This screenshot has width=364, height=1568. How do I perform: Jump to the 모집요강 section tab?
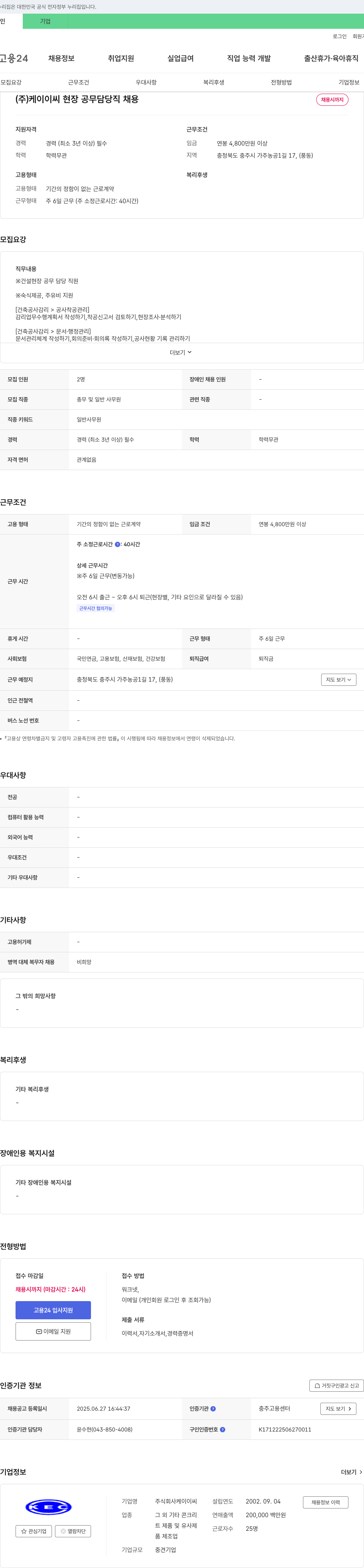tap(11, 82)
